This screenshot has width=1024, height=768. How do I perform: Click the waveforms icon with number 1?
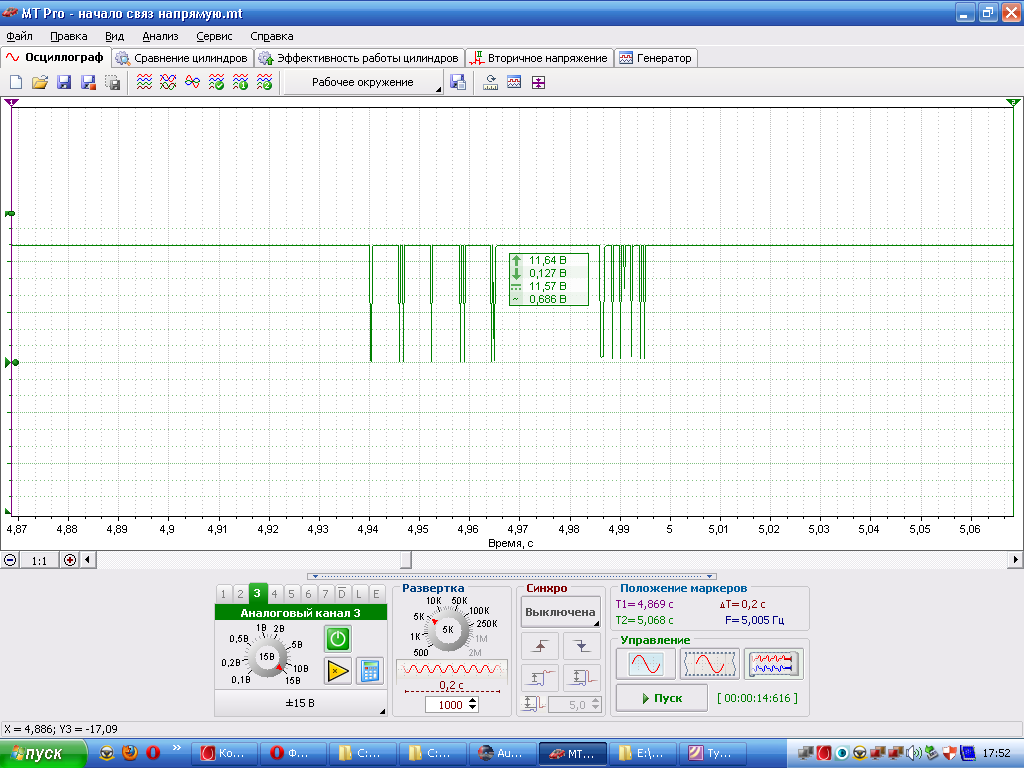[x=240, y=82]
